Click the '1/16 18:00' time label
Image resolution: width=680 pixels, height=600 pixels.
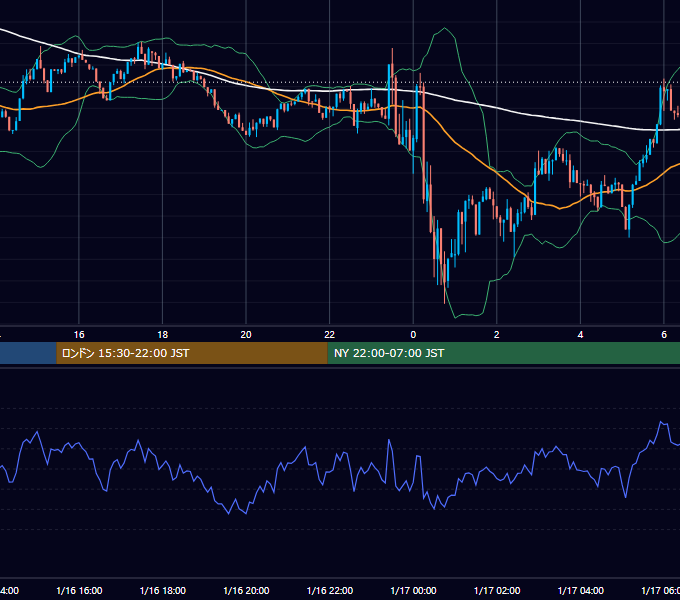point(163,590)
